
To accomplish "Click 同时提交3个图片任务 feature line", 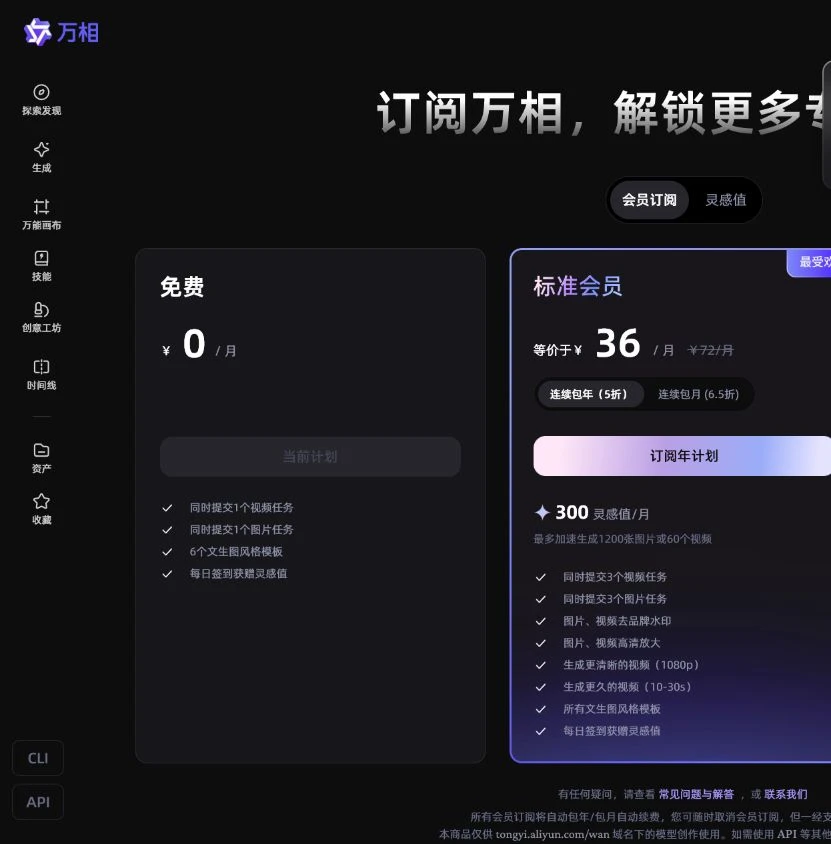I will [x=615, y=599].
